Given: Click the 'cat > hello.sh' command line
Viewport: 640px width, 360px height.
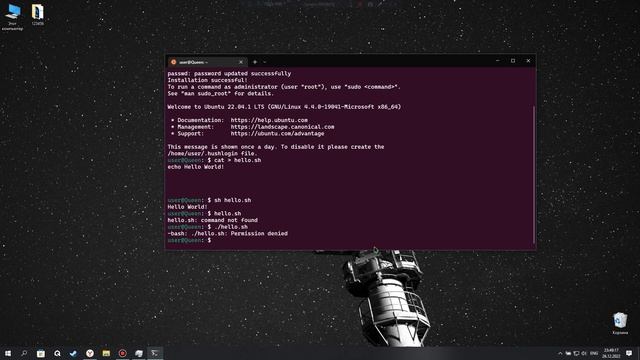Looking at the screenshot, I should [x=214, y=160].
